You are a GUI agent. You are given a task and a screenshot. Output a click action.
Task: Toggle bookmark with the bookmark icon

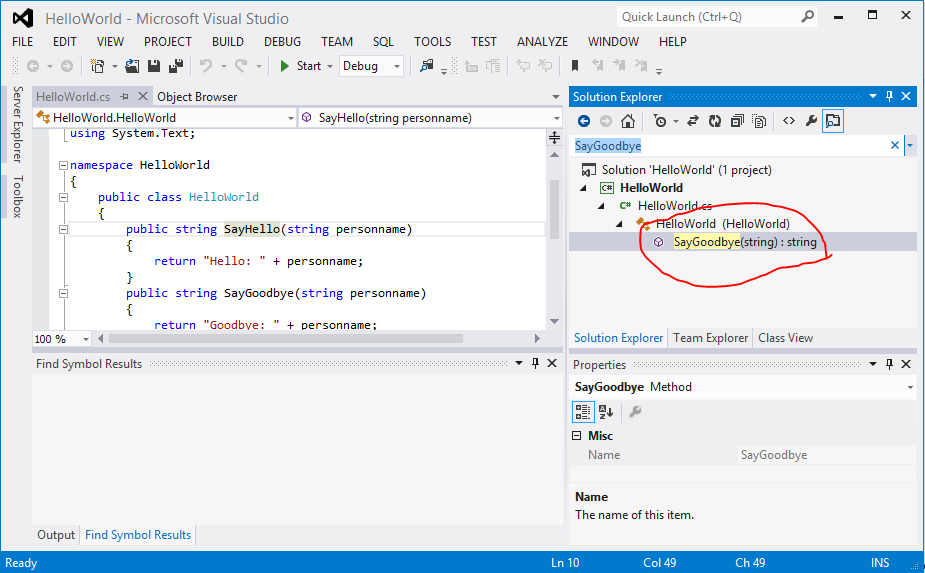[x=575, y=66]
